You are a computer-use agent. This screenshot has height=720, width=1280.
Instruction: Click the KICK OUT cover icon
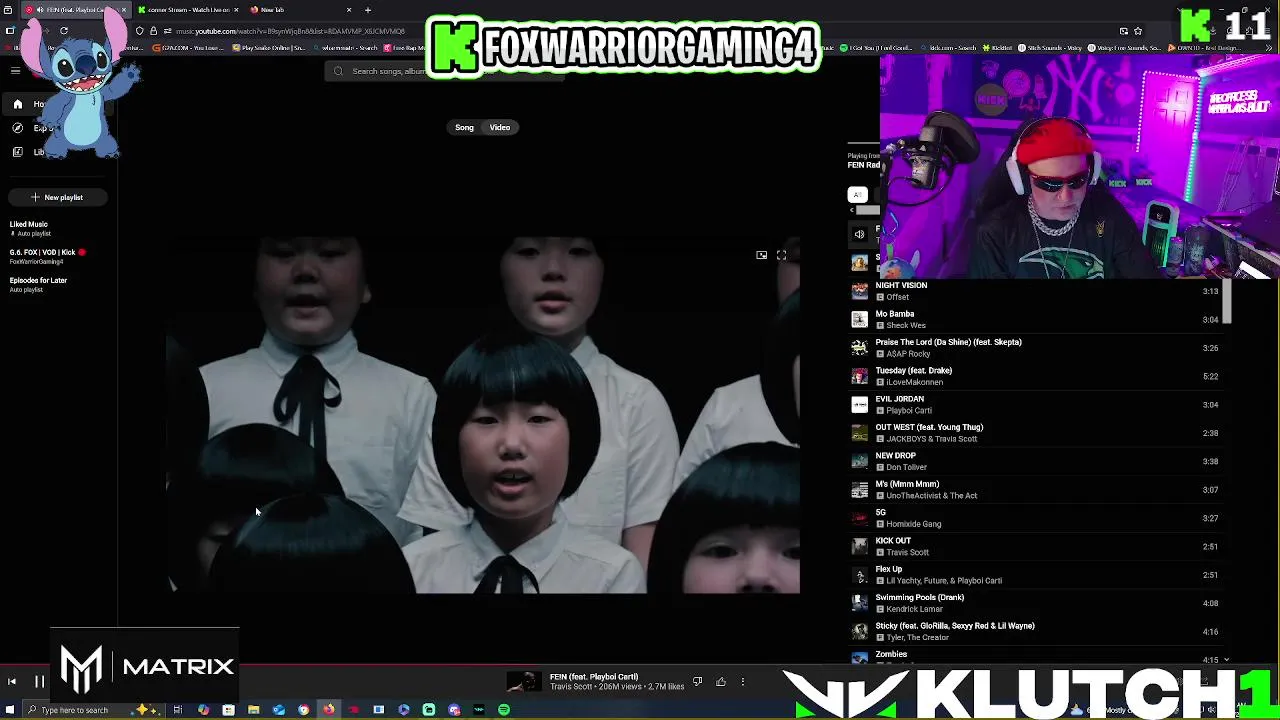tap(859, 546)
